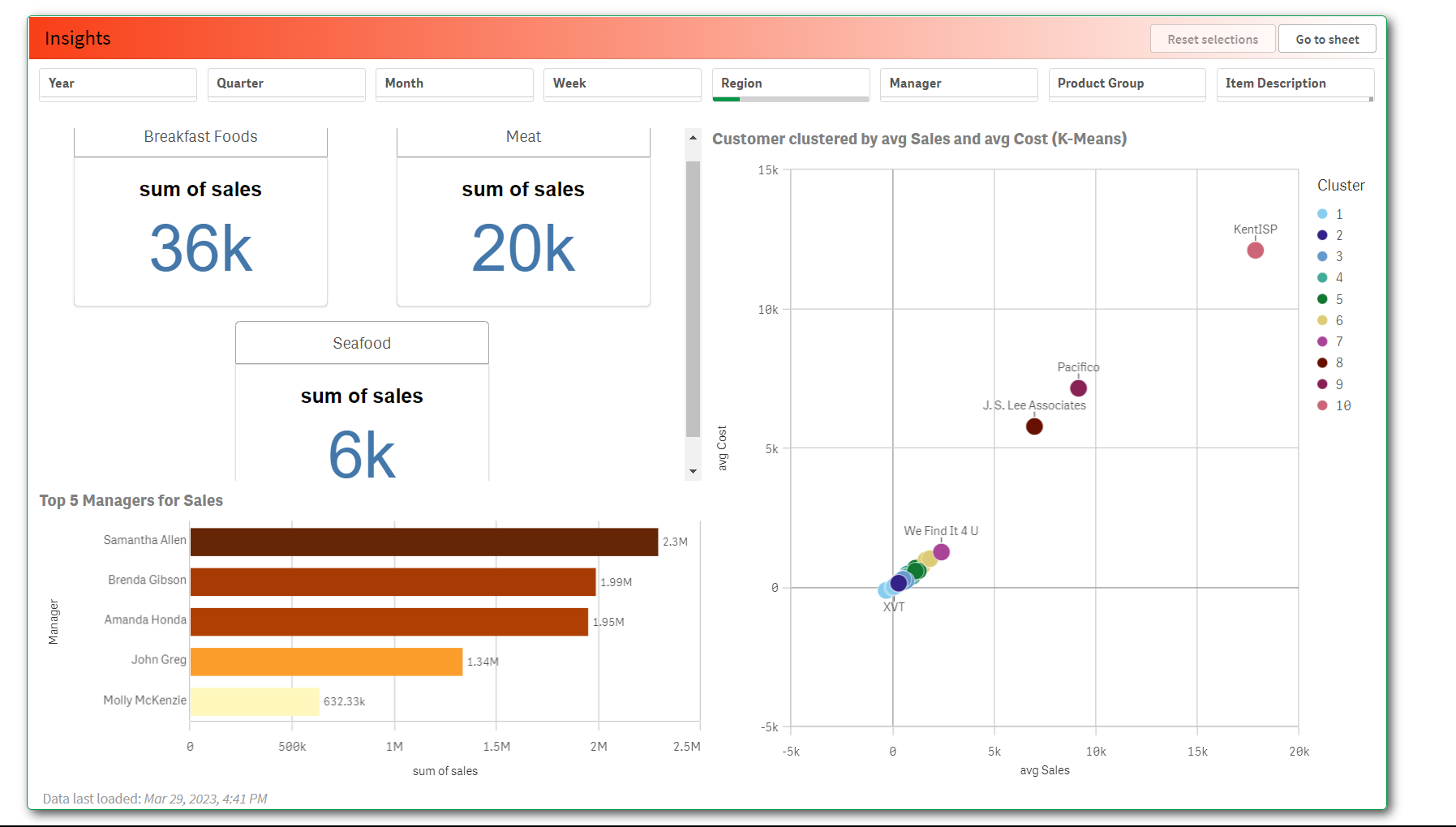1456x827 pixels.
Task: Open the Quarter filter
Action: pyautogui.click(x=286, y=84)
